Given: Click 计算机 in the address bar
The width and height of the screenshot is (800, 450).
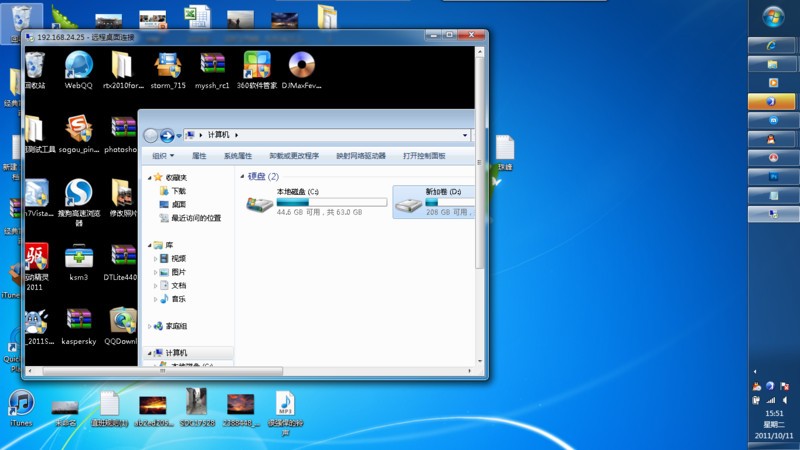Looking at the screenshot, I should (x=218, y=135).
